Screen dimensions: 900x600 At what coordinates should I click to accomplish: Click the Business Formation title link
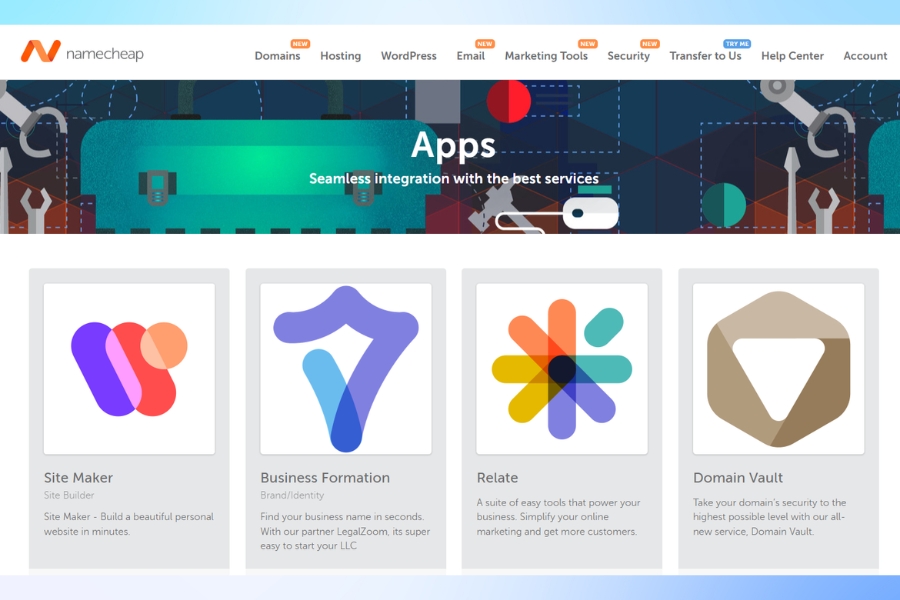(325, 478)
